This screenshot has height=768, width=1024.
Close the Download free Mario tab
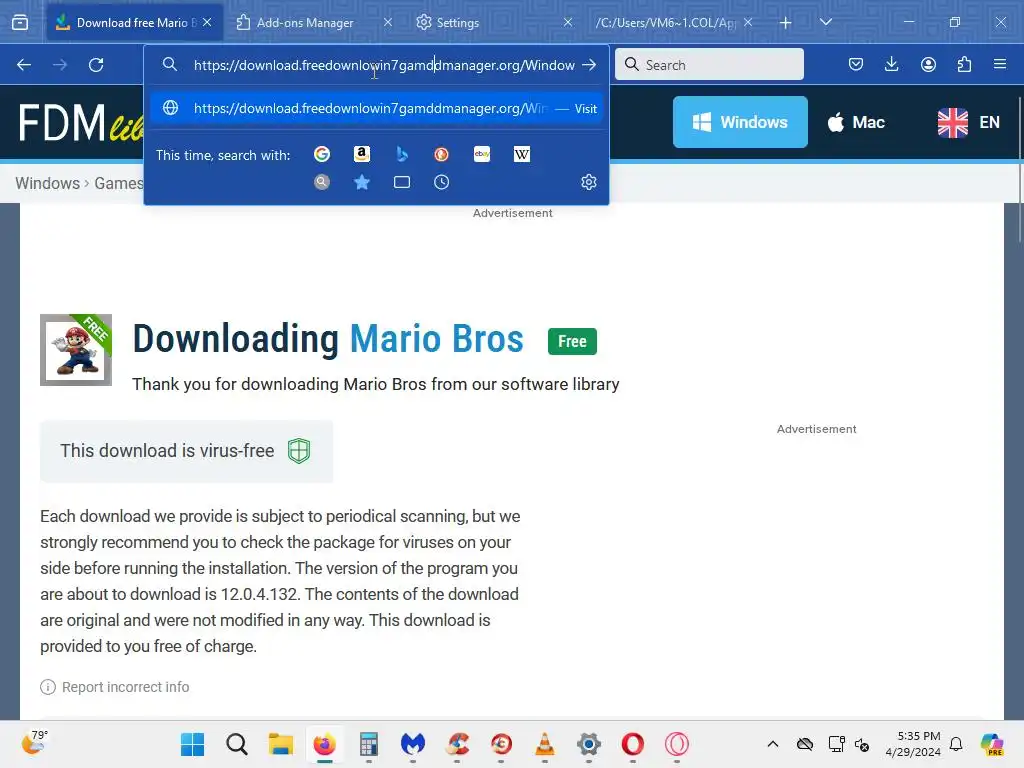(207, 22)
